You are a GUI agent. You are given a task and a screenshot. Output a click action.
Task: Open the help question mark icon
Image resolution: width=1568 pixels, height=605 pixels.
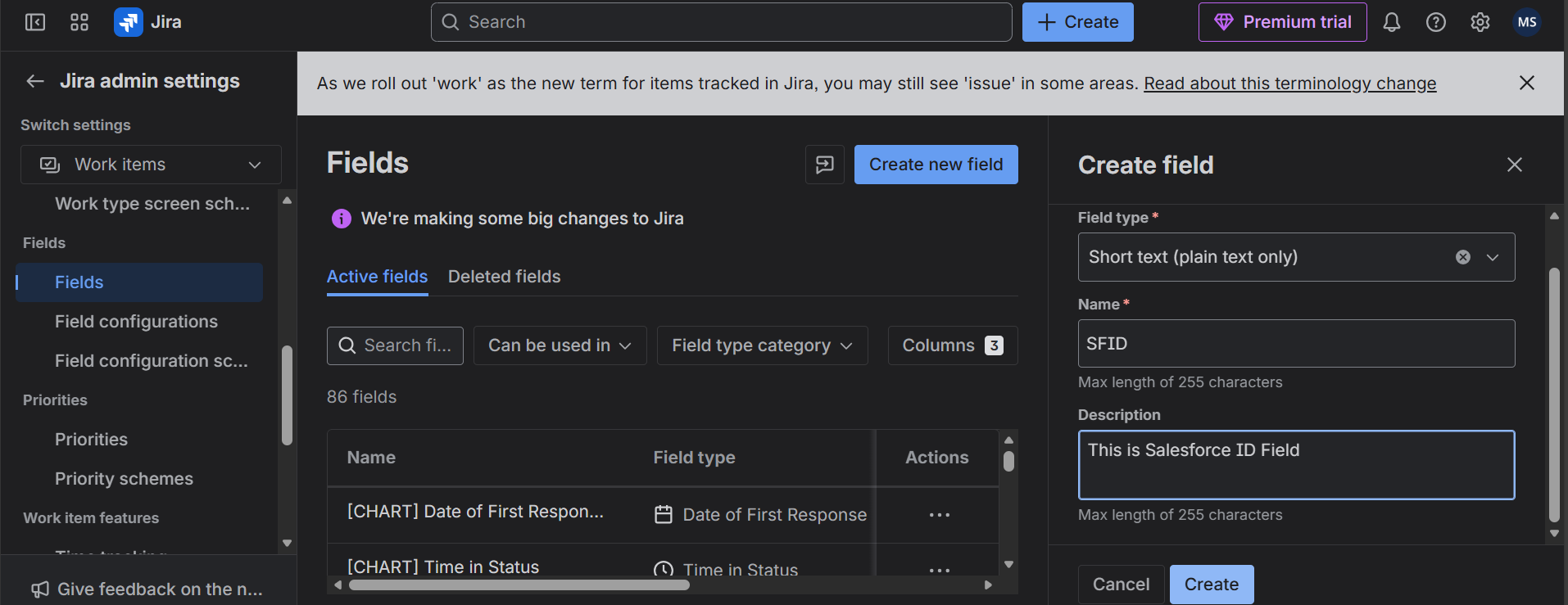tap(1436, 22)
